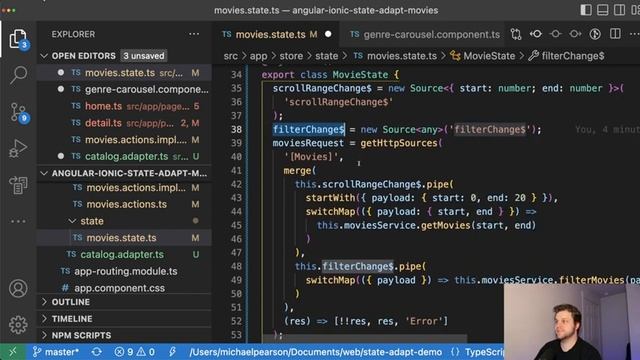
Task: Open the Search view in activity bar
Action: pyautogui.click(x=18, y=75)
